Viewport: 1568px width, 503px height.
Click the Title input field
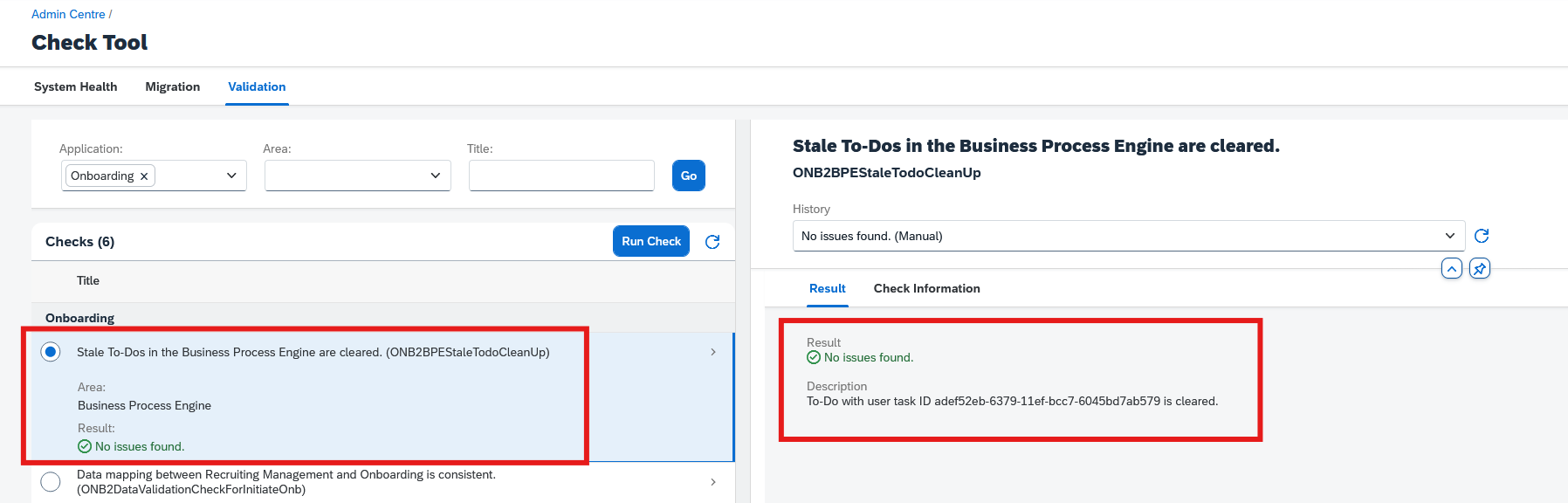coord(561,176)
